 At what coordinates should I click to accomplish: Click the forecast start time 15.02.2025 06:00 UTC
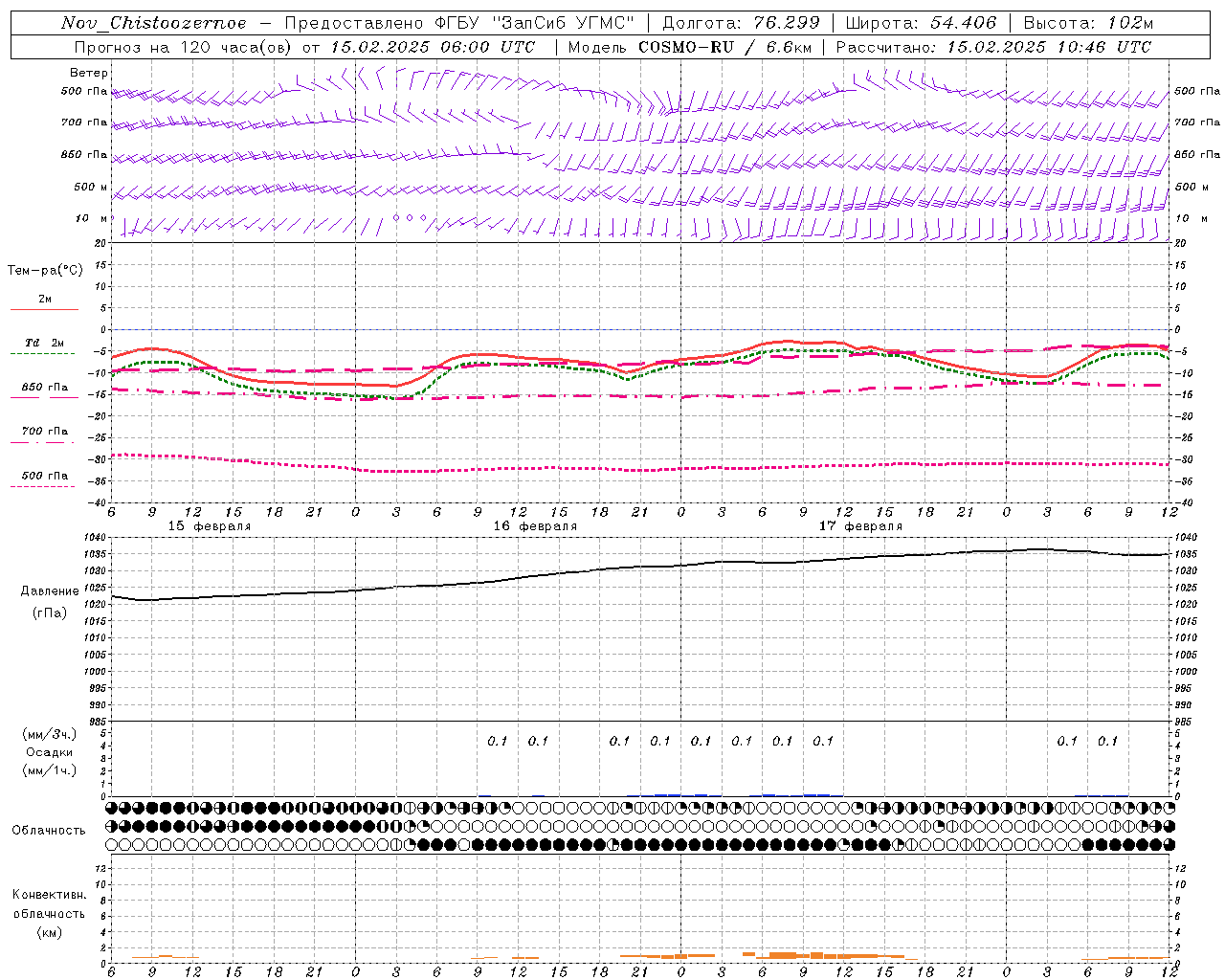pyautogui.click(x=433, y=47)
